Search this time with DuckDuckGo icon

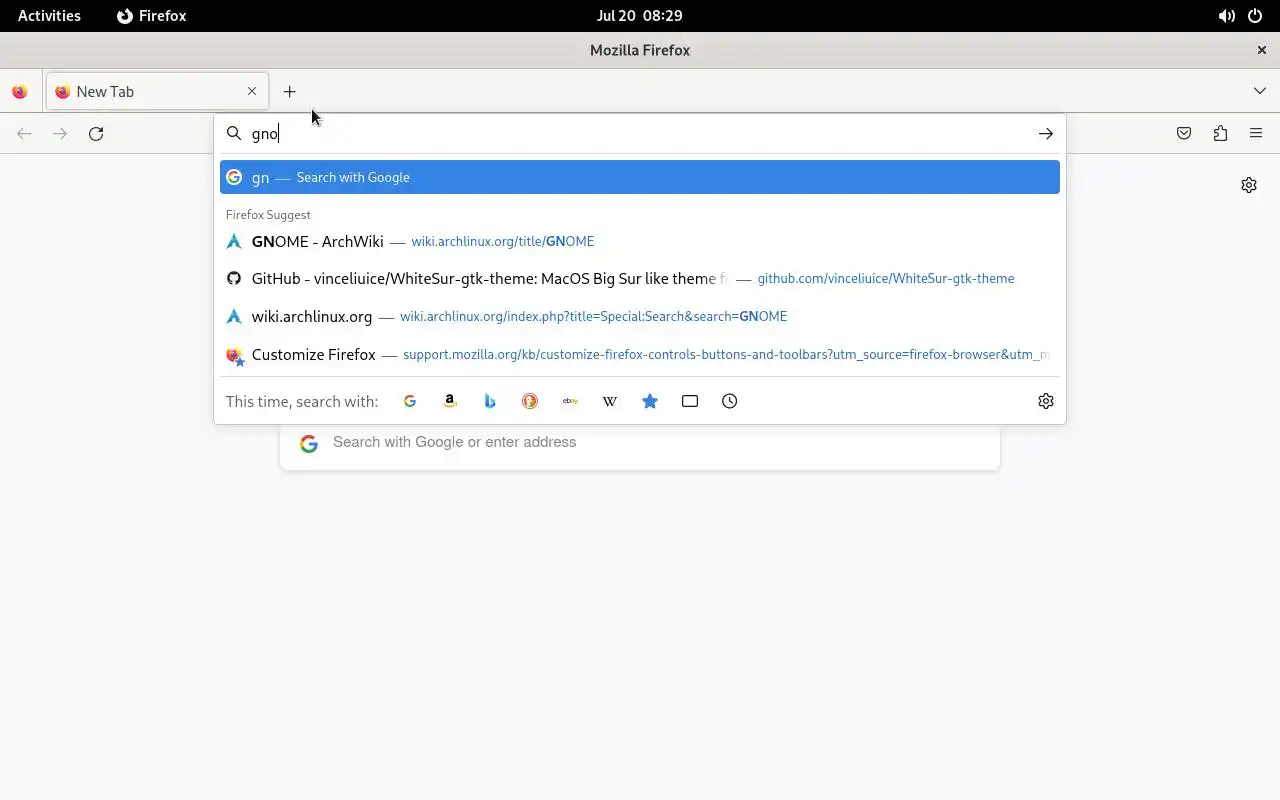point(530,401)
